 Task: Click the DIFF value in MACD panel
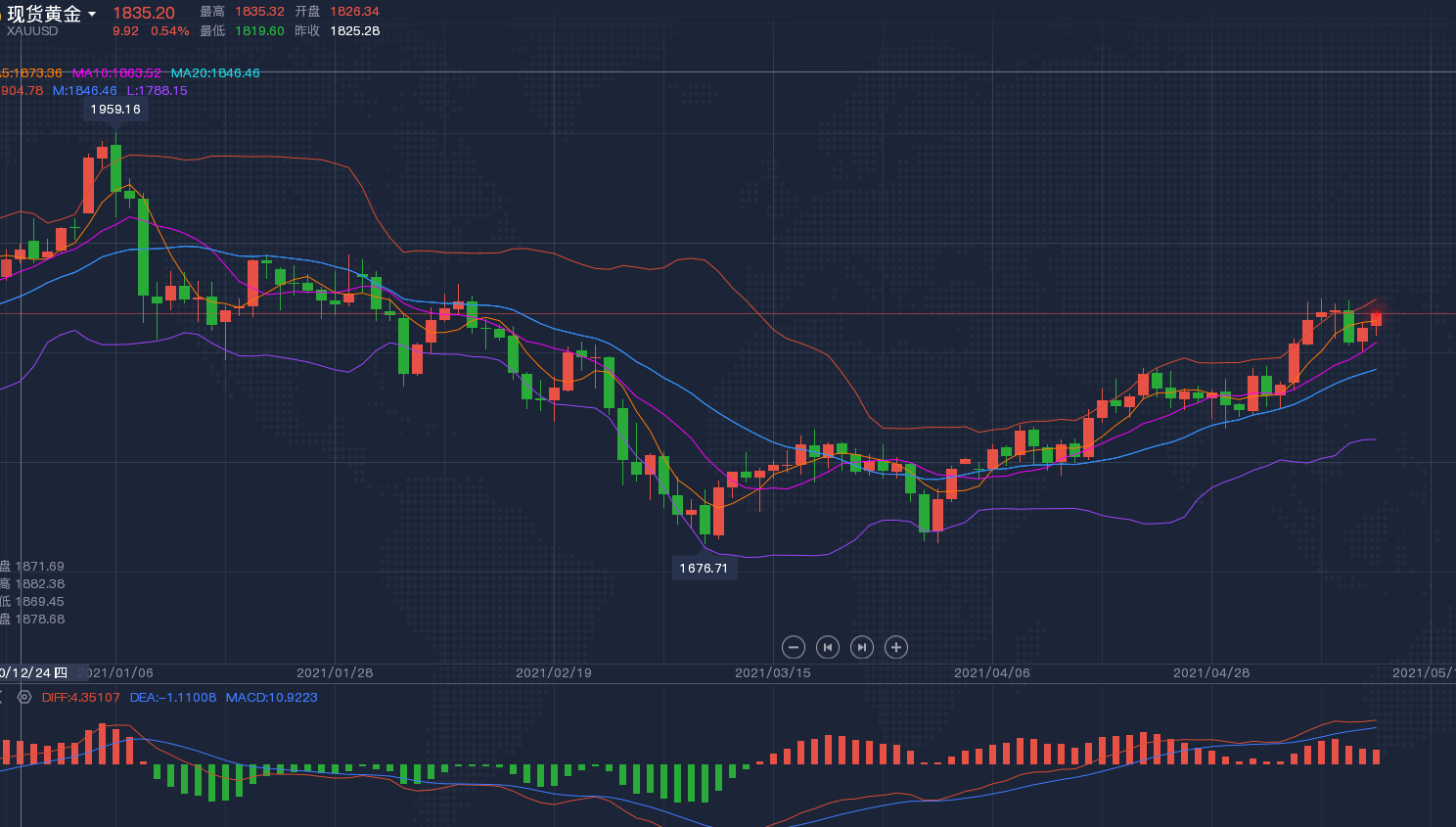tap(80, 698)
